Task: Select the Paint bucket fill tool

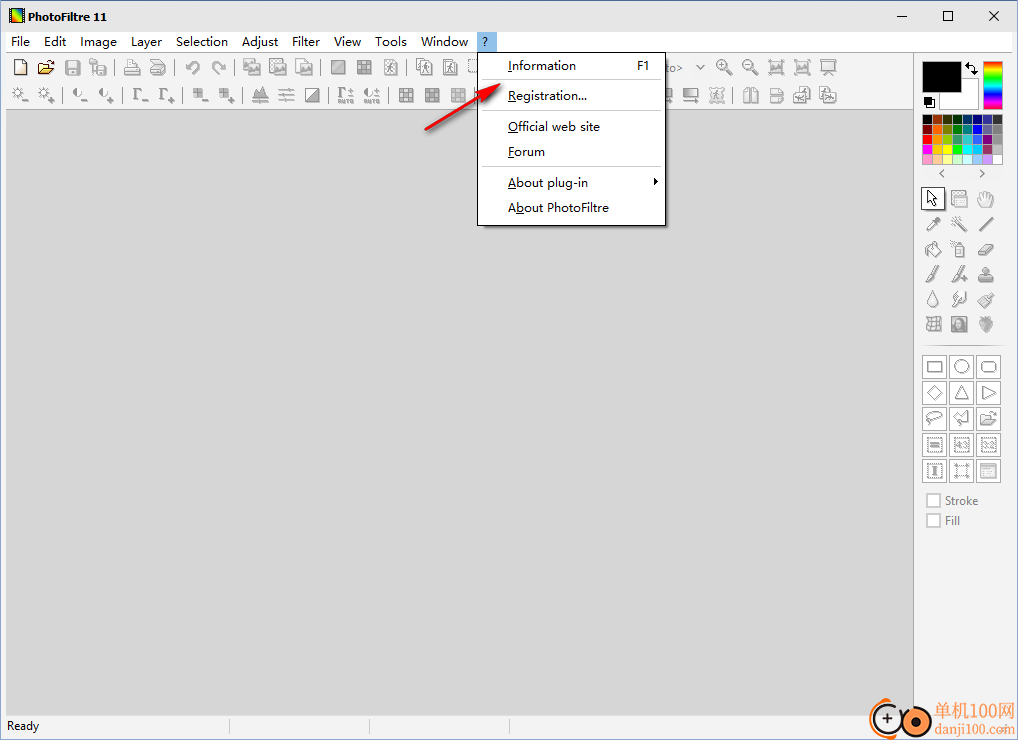Action: click(933, 249)
